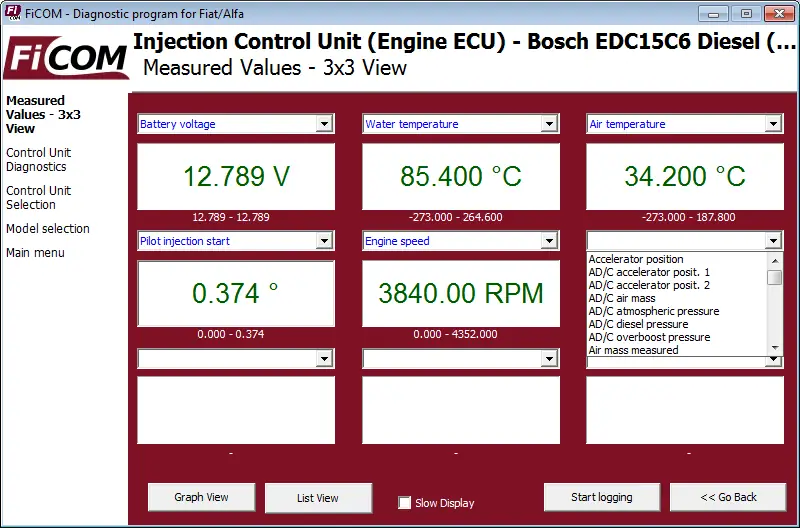Switch to List View

tap(318, 498)
